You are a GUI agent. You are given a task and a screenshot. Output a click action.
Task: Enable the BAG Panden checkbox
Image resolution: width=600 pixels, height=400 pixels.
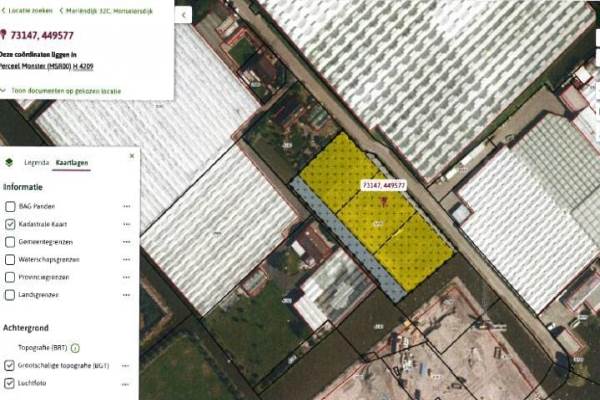point(10,206)
